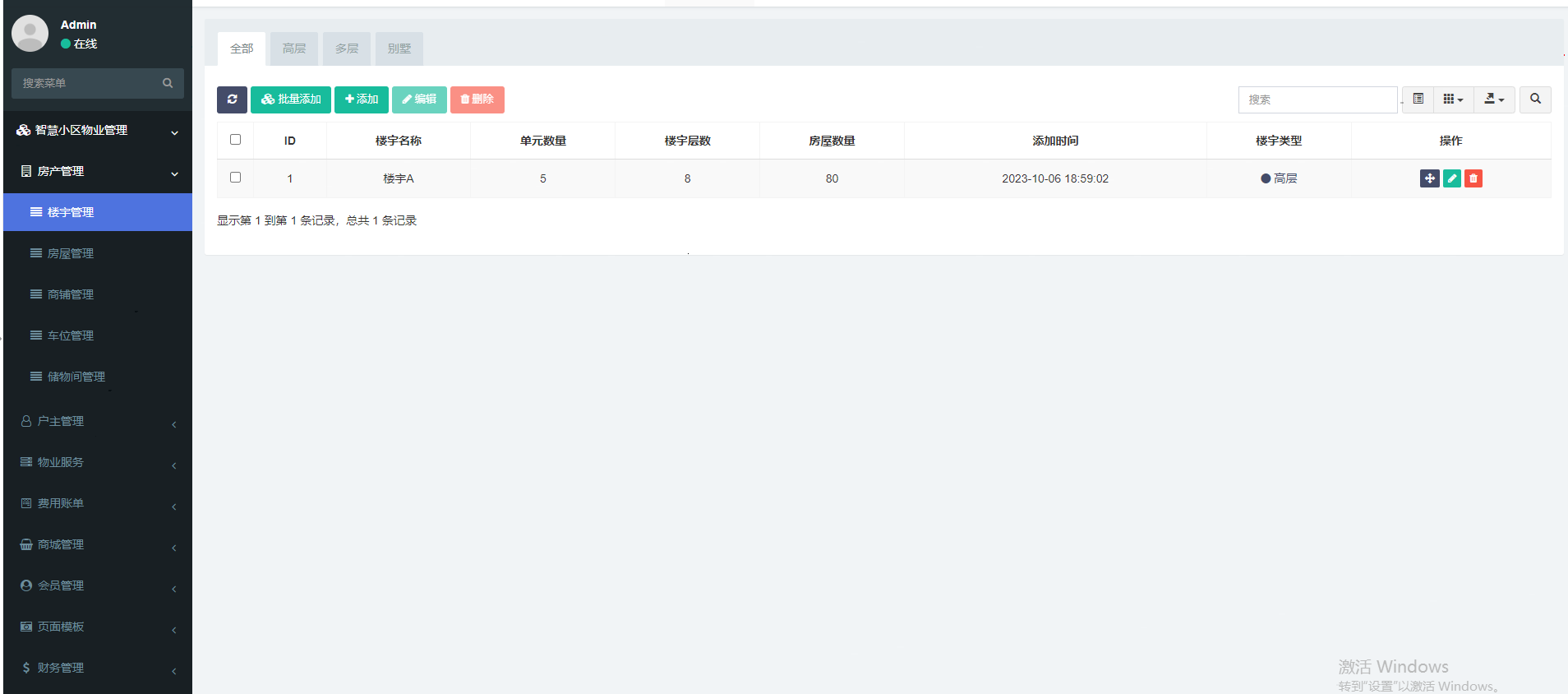Click the 批量添加 button

[291, 99]
